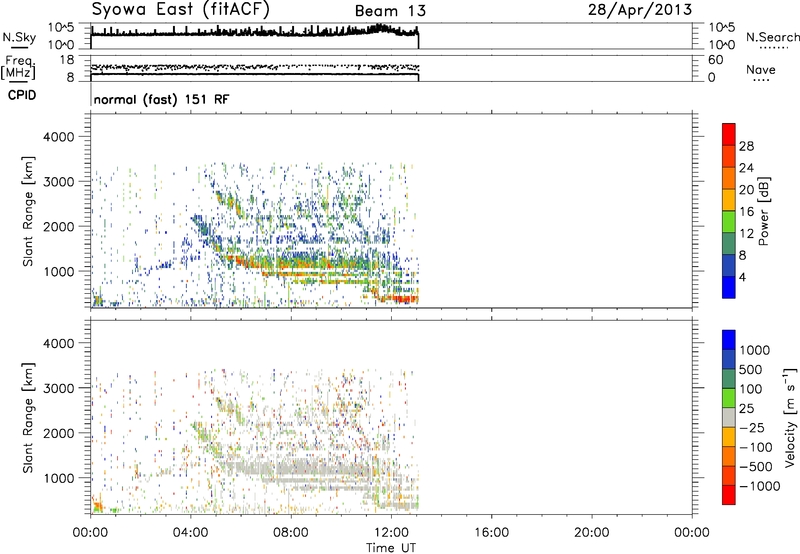Pick the red bottom segment of velocity color bar
Image resolution: width=800 pixels, height=554 pixels.
click(729, 495)
